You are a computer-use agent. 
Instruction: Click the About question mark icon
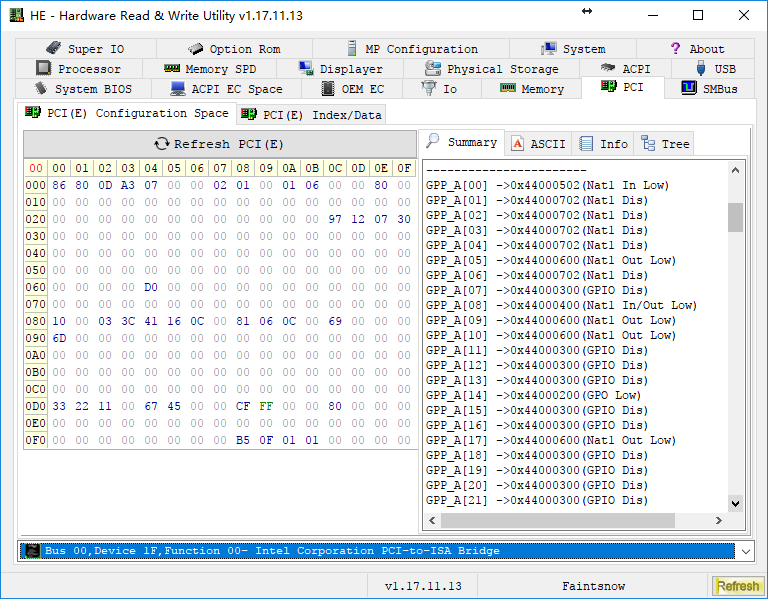click(676, 49)
